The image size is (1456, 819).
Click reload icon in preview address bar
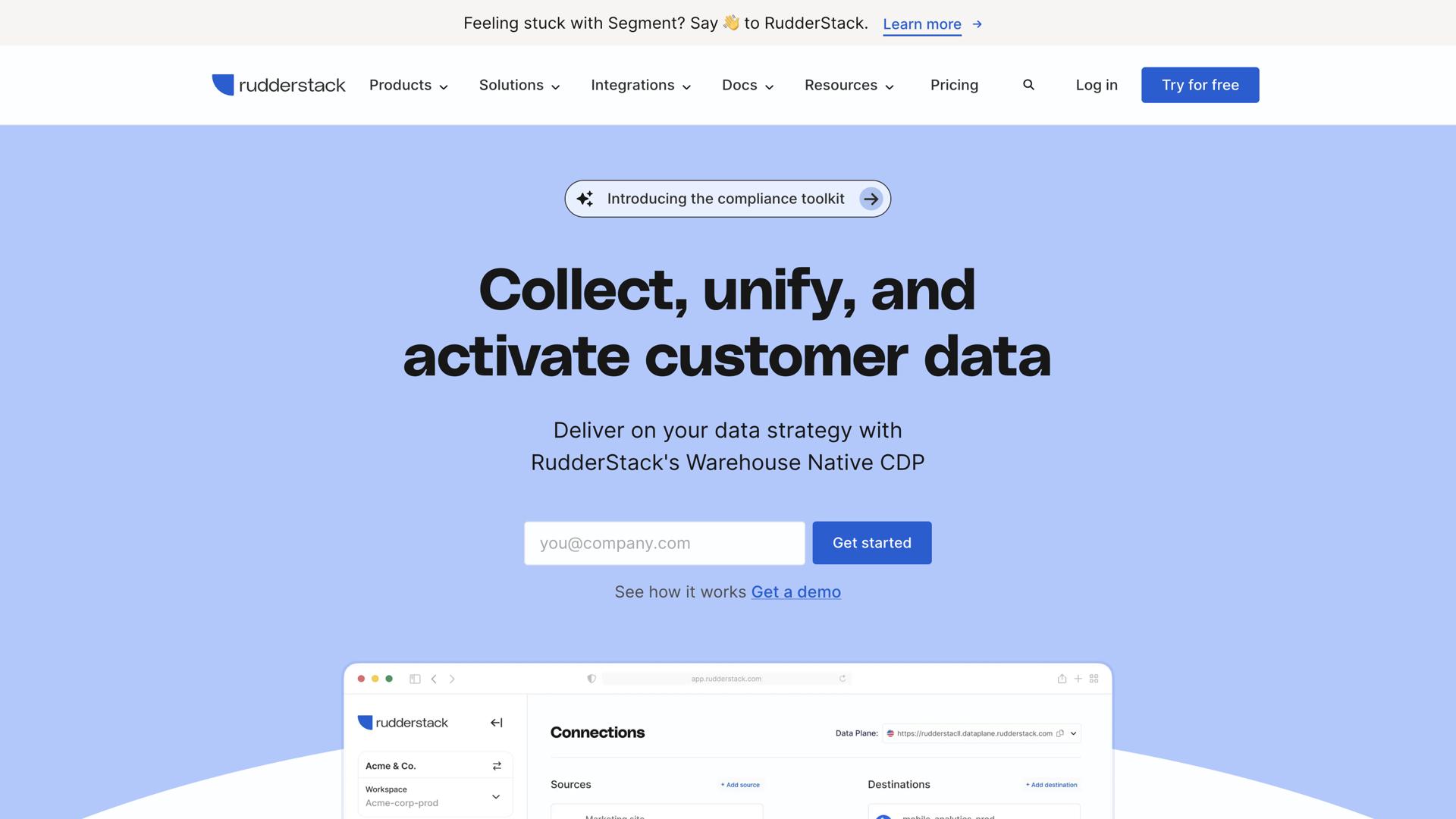coord(843,679)
